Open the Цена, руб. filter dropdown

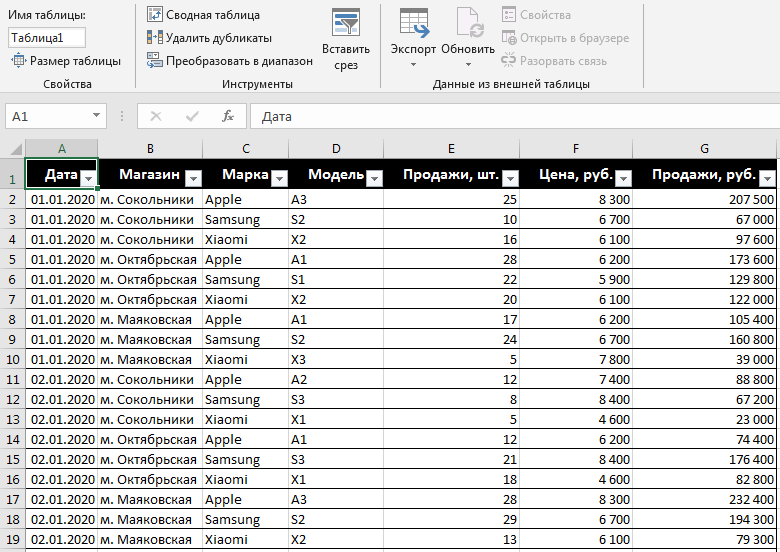[623, 178]
